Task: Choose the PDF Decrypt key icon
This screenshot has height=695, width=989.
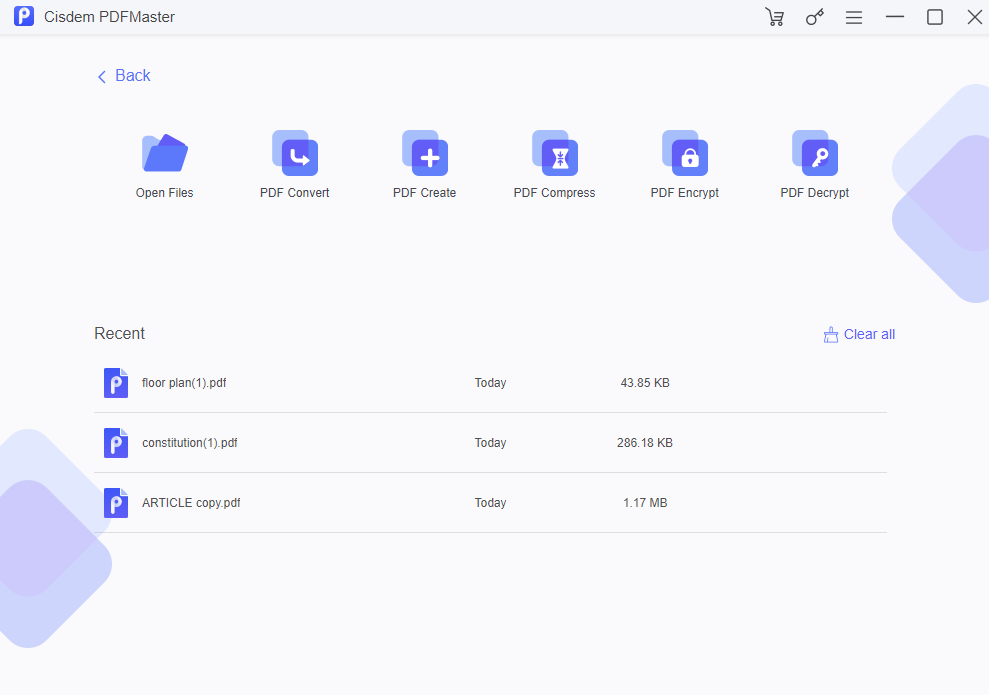Action: tap(814, 153)
